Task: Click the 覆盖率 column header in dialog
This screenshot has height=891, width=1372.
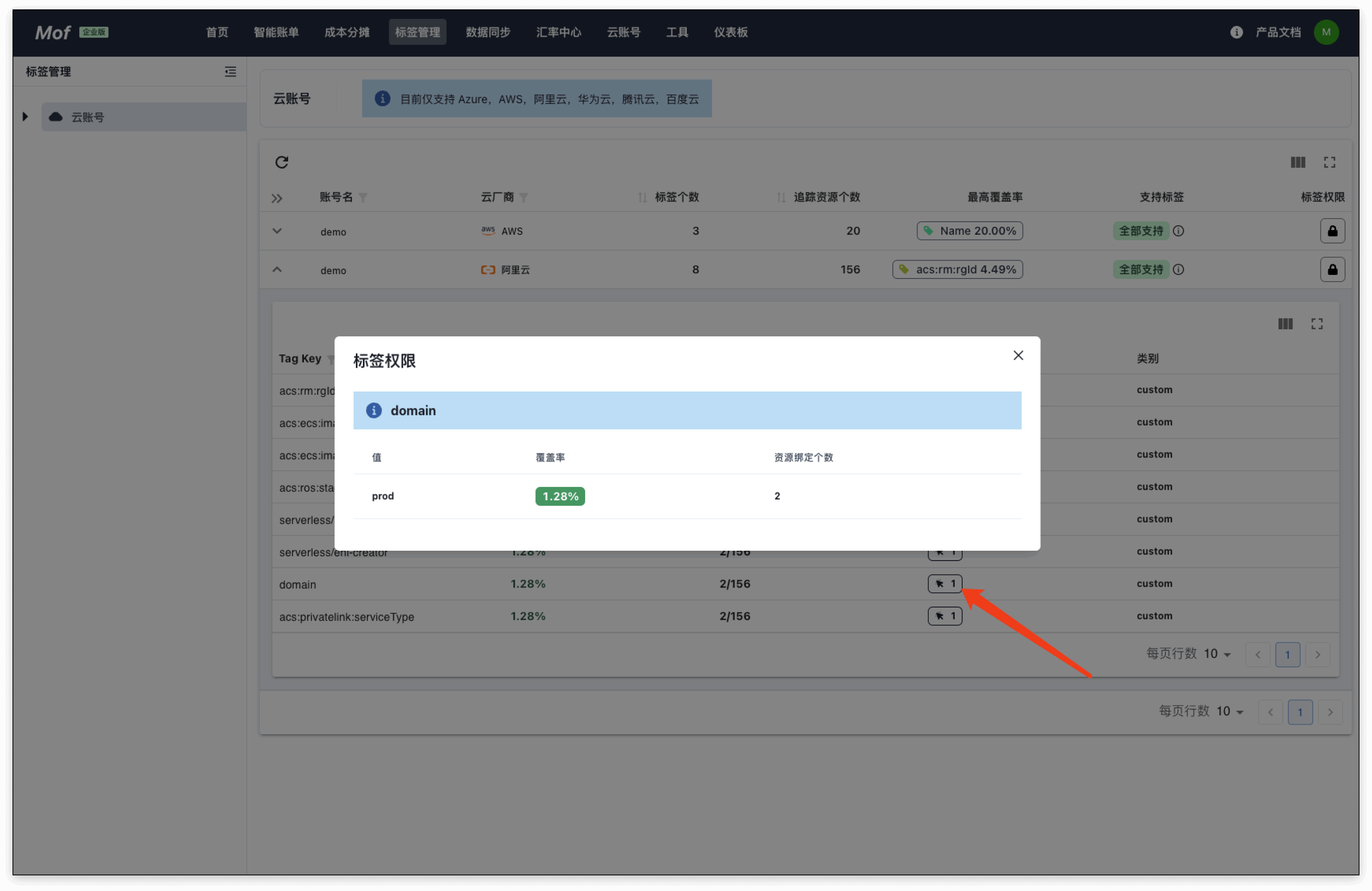Action: tap(550, 458)
